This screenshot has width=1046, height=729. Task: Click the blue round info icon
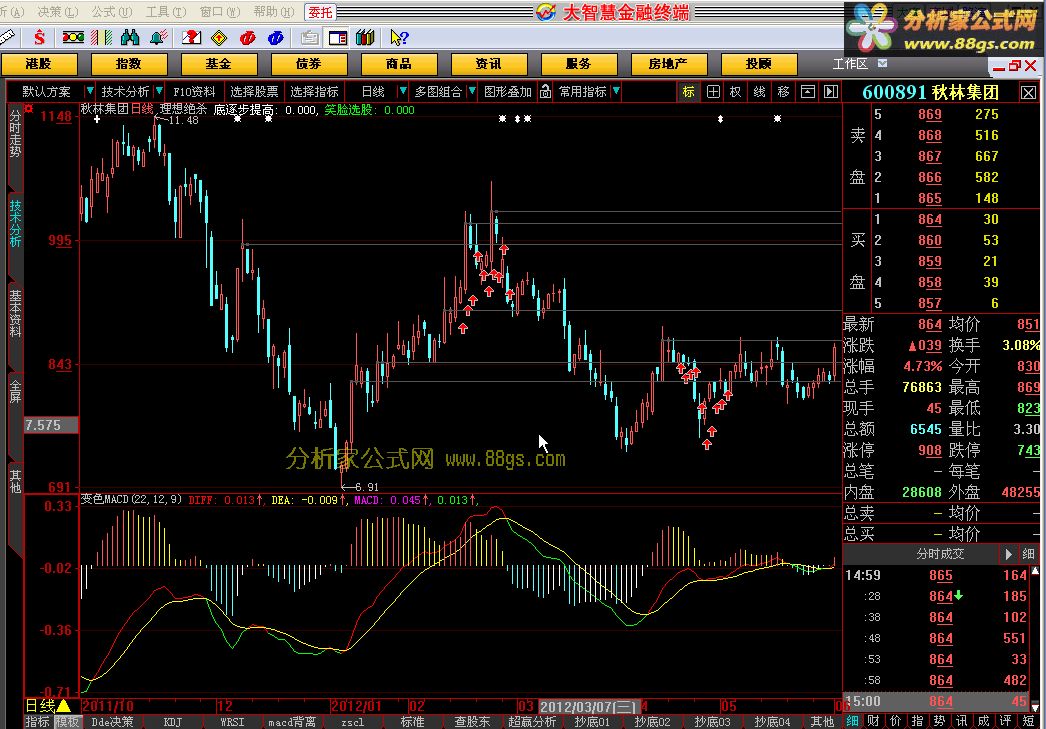[276, 38]
